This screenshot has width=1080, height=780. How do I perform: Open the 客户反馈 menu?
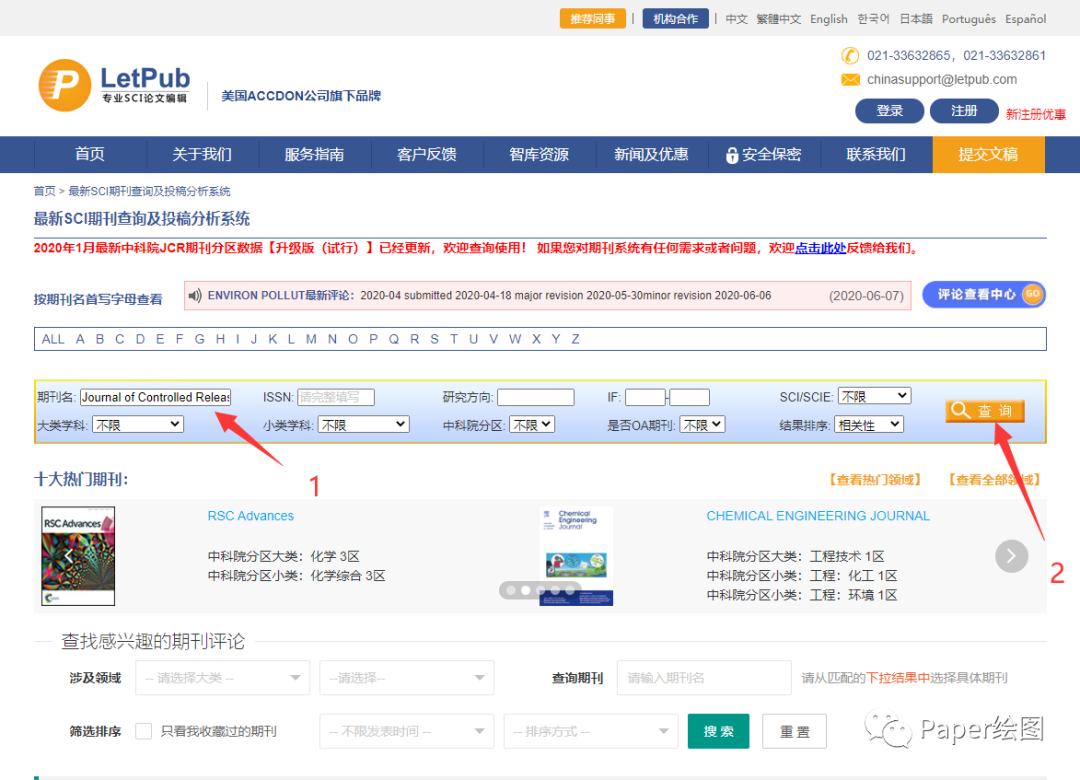click(427, 154)
